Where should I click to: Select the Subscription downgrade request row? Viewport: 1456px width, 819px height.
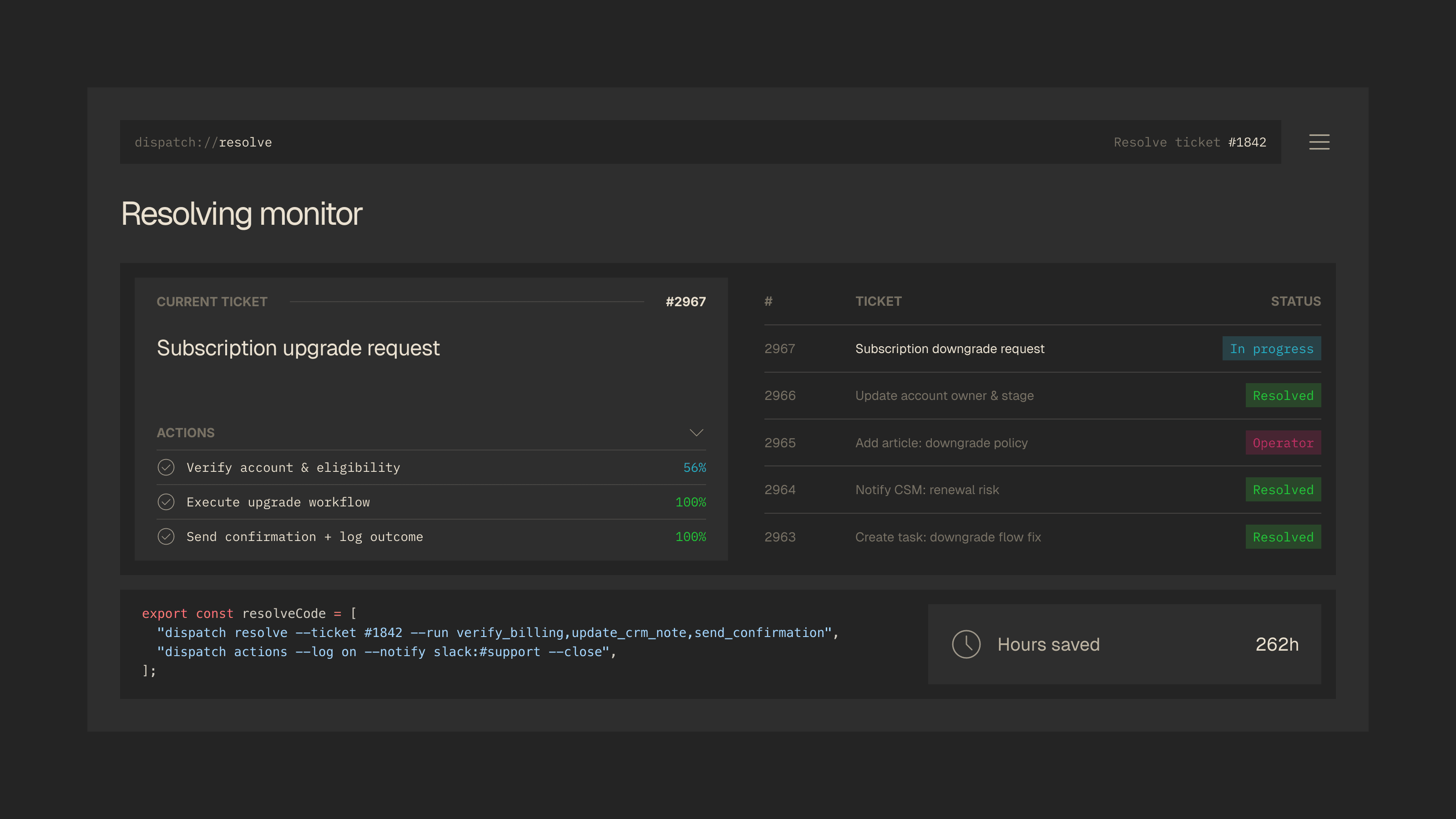point(950,349)
